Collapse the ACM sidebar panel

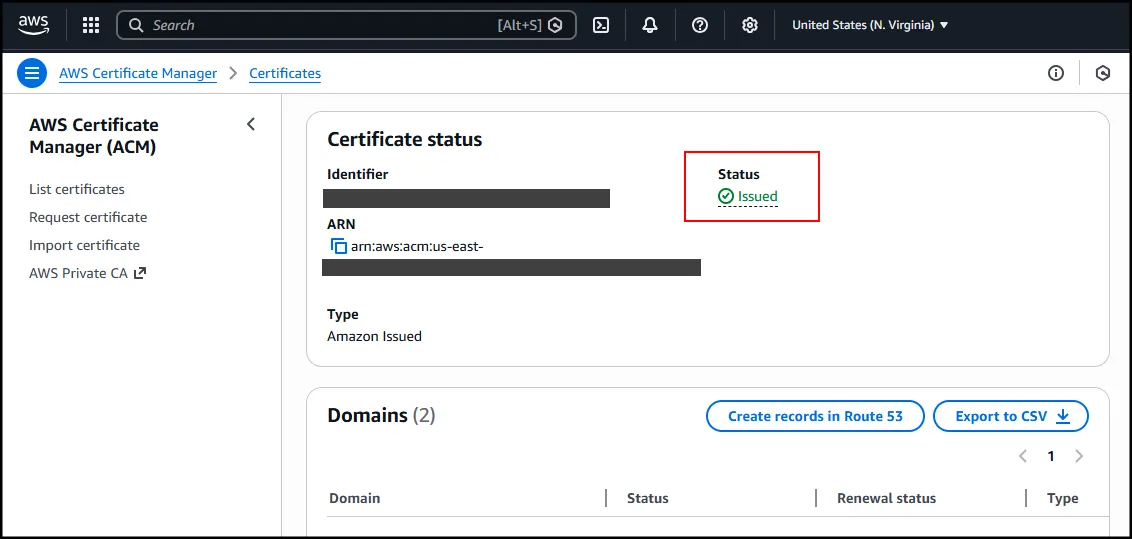pyautogui.click(x=251, y=124)
